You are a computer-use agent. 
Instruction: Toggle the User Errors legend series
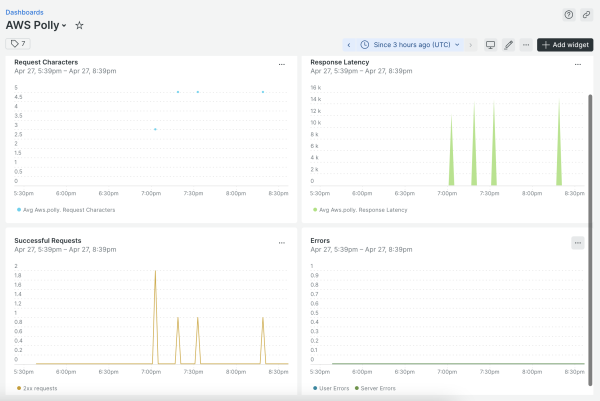coord(331,388)
